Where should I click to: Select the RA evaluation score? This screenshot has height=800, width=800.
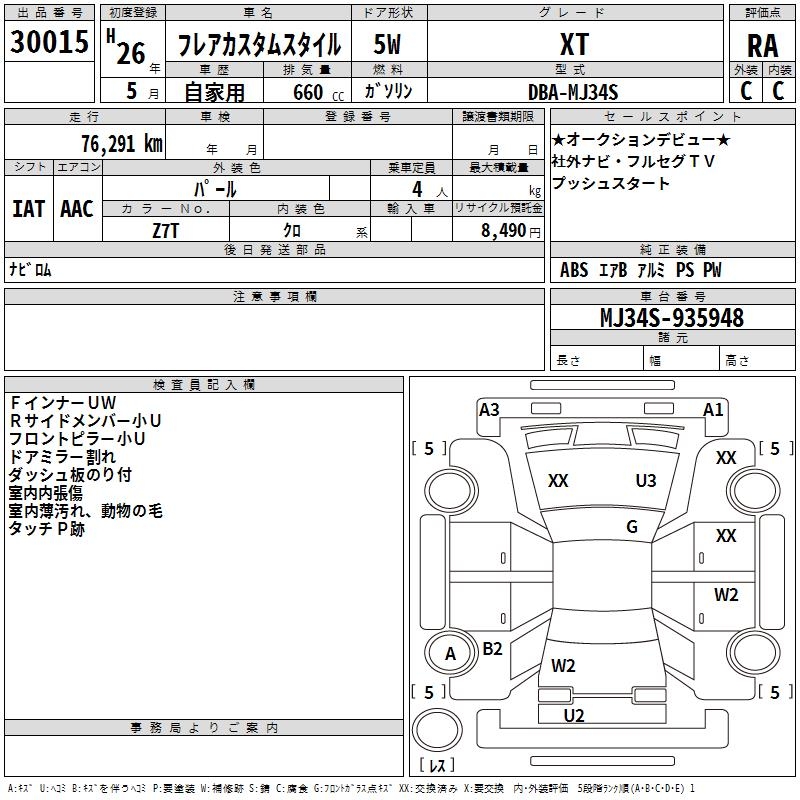pos(762,45)
